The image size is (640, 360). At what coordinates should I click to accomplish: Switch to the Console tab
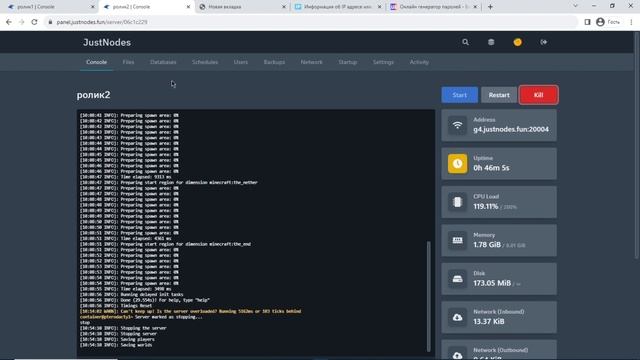96,62
